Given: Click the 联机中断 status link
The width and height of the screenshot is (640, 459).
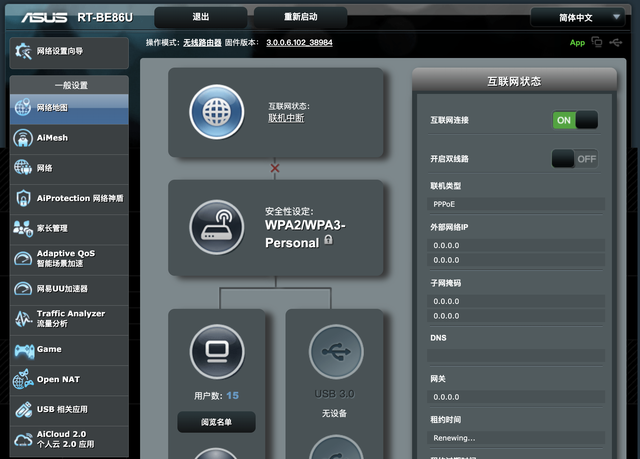Looking at the screenshot, I should pos(286,118).
